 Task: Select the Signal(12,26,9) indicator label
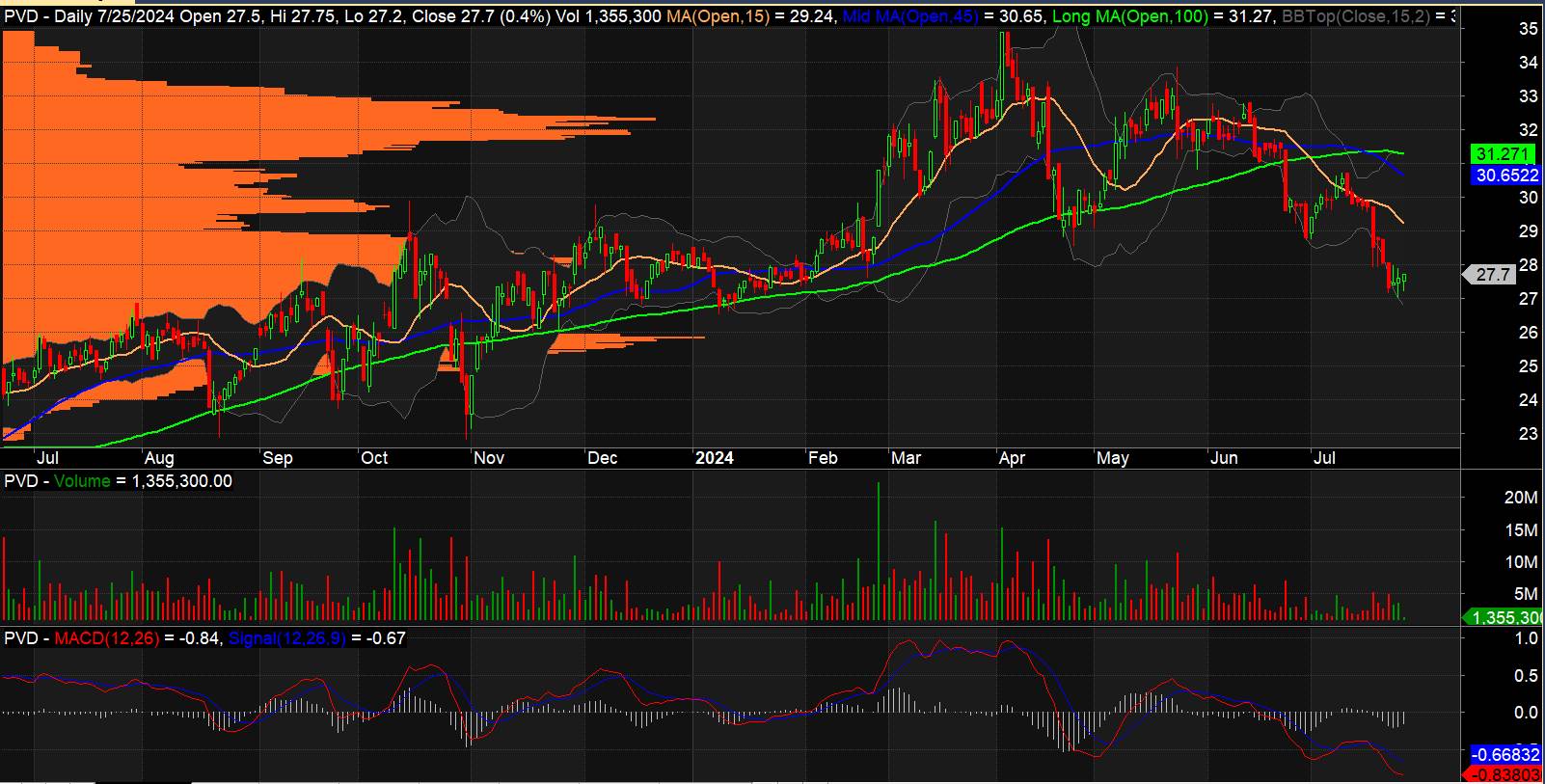click(x=286, y=638)
